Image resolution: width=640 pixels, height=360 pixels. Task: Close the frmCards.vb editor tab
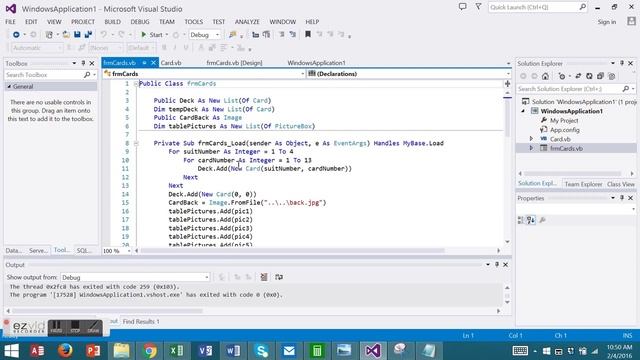[x=153, y=63]
